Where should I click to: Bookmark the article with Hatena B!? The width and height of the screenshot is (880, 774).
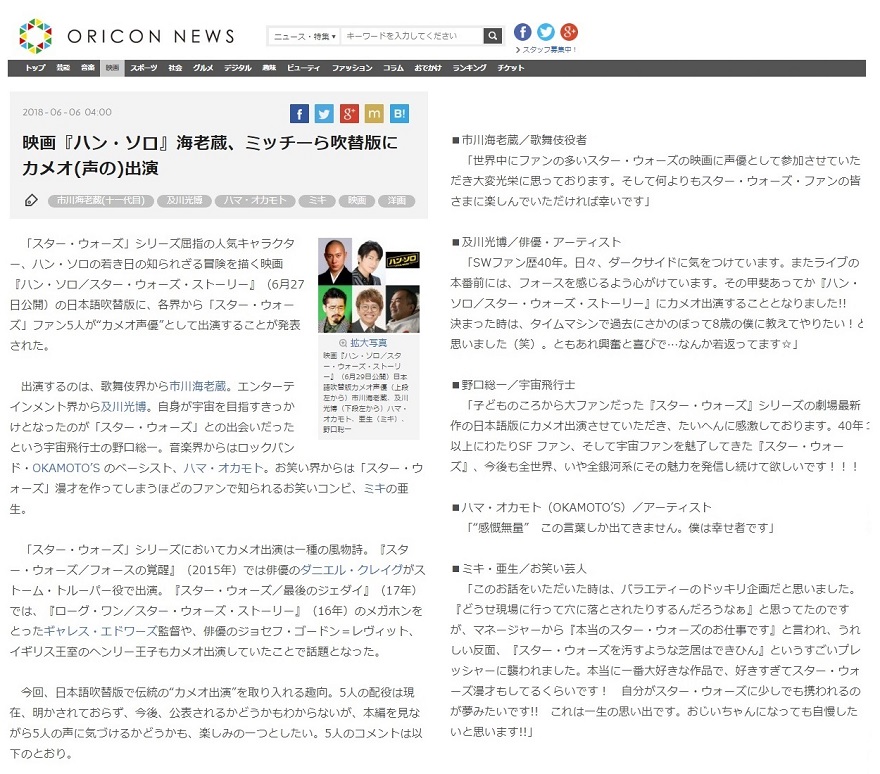[x=399, y=114]
